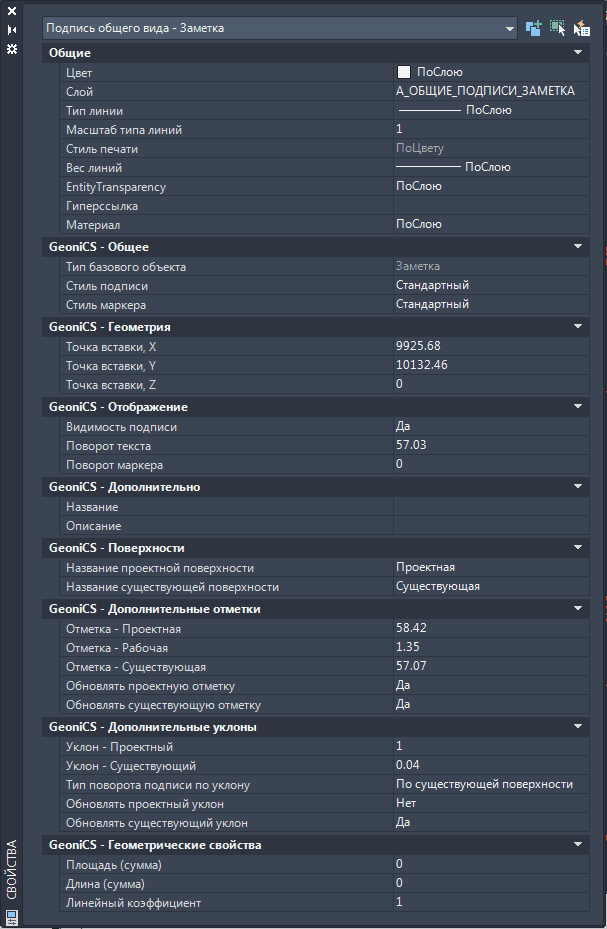Click the 'Точка вставки, X' value 9925.68
This screenshot has height=929, width=607.
click(x=485, y=346)
